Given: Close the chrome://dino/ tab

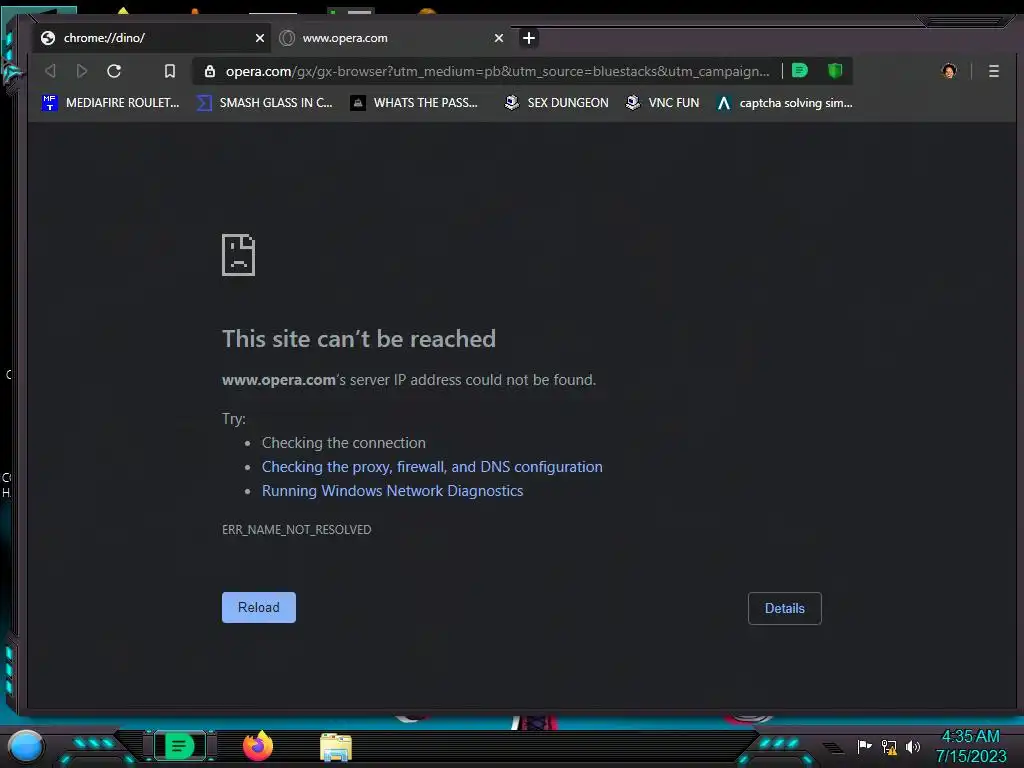Looking at the screenshot, I should [x=260, y=38].
